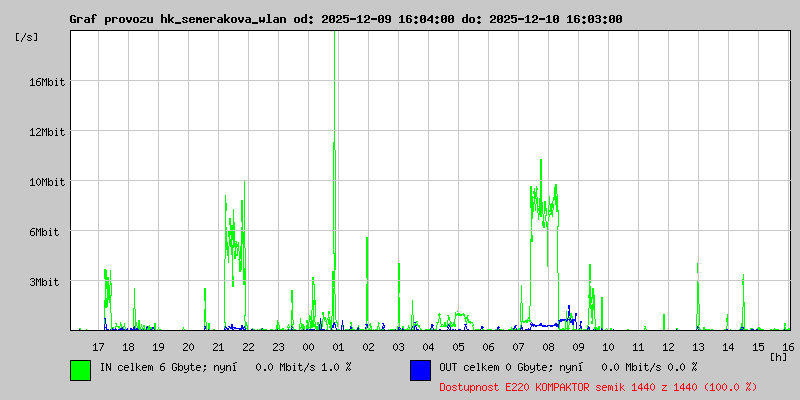
Task: Click the hour label '13' on x-axis
Action: click(x=698, y=347)
